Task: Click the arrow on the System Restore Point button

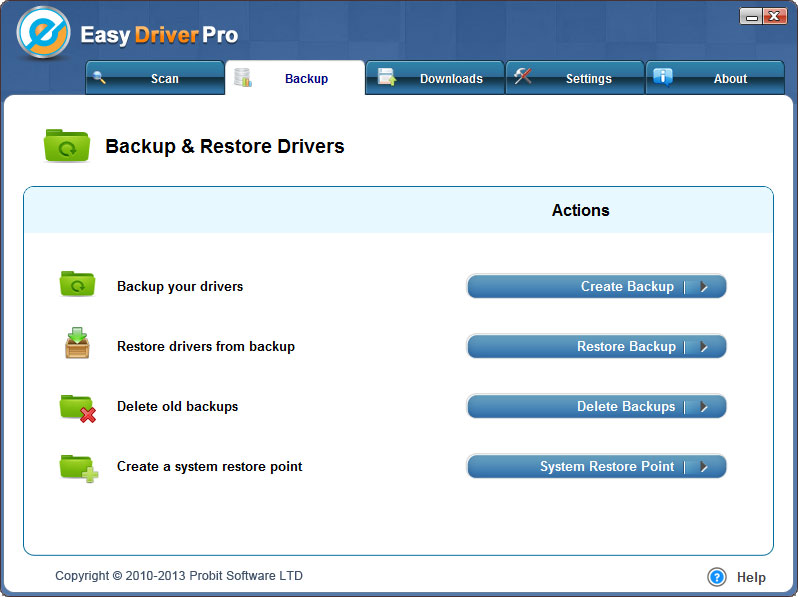Action: click(704, 467)
